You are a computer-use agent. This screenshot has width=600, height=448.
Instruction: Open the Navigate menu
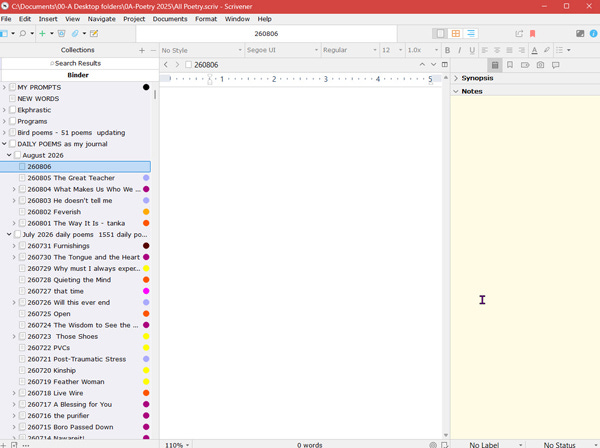pyautogui.click(x=101, y=19)
